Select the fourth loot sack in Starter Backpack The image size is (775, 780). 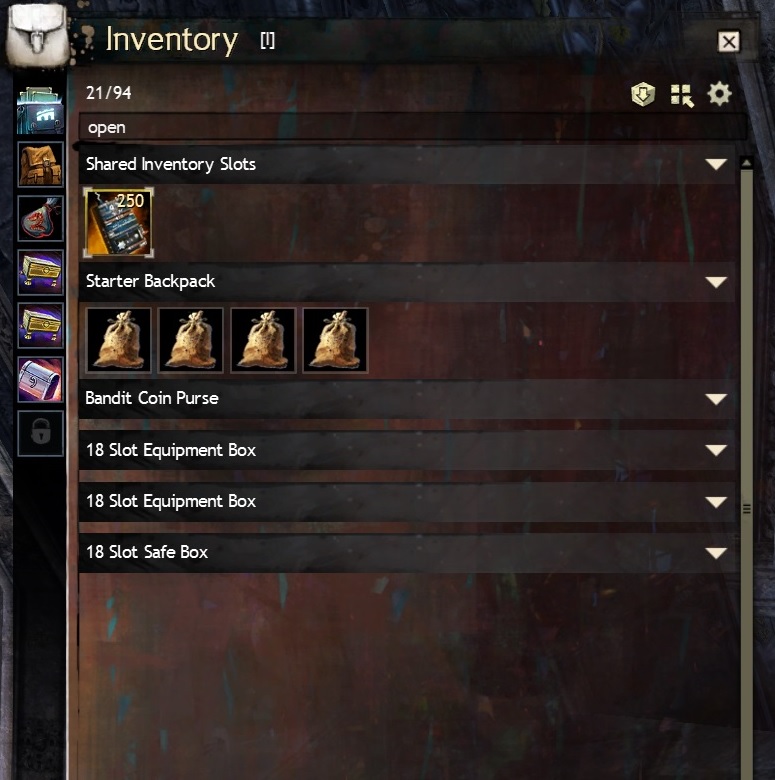pyautogui.click(x=335, y=340)
